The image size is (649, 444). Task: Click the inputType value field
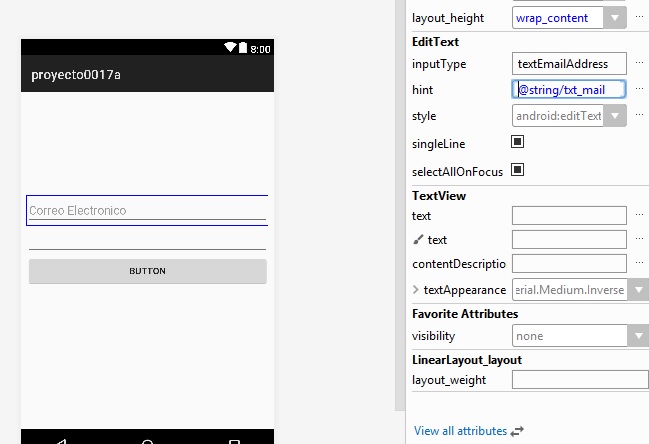(569, 64)
